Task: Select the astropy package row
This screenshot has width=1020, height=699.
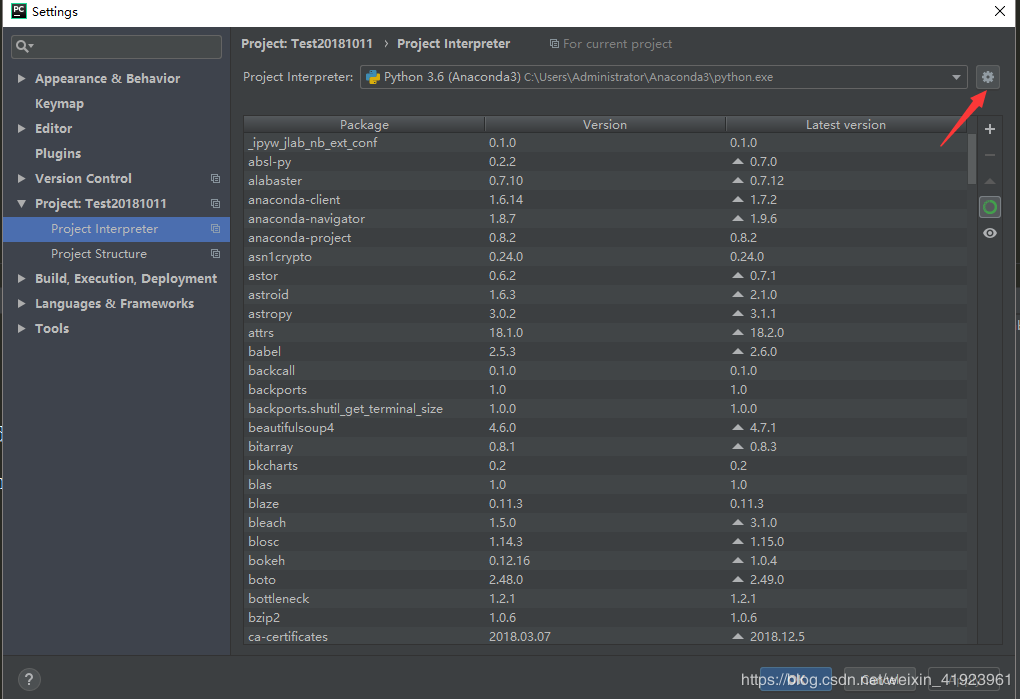Action: (606, 314)
